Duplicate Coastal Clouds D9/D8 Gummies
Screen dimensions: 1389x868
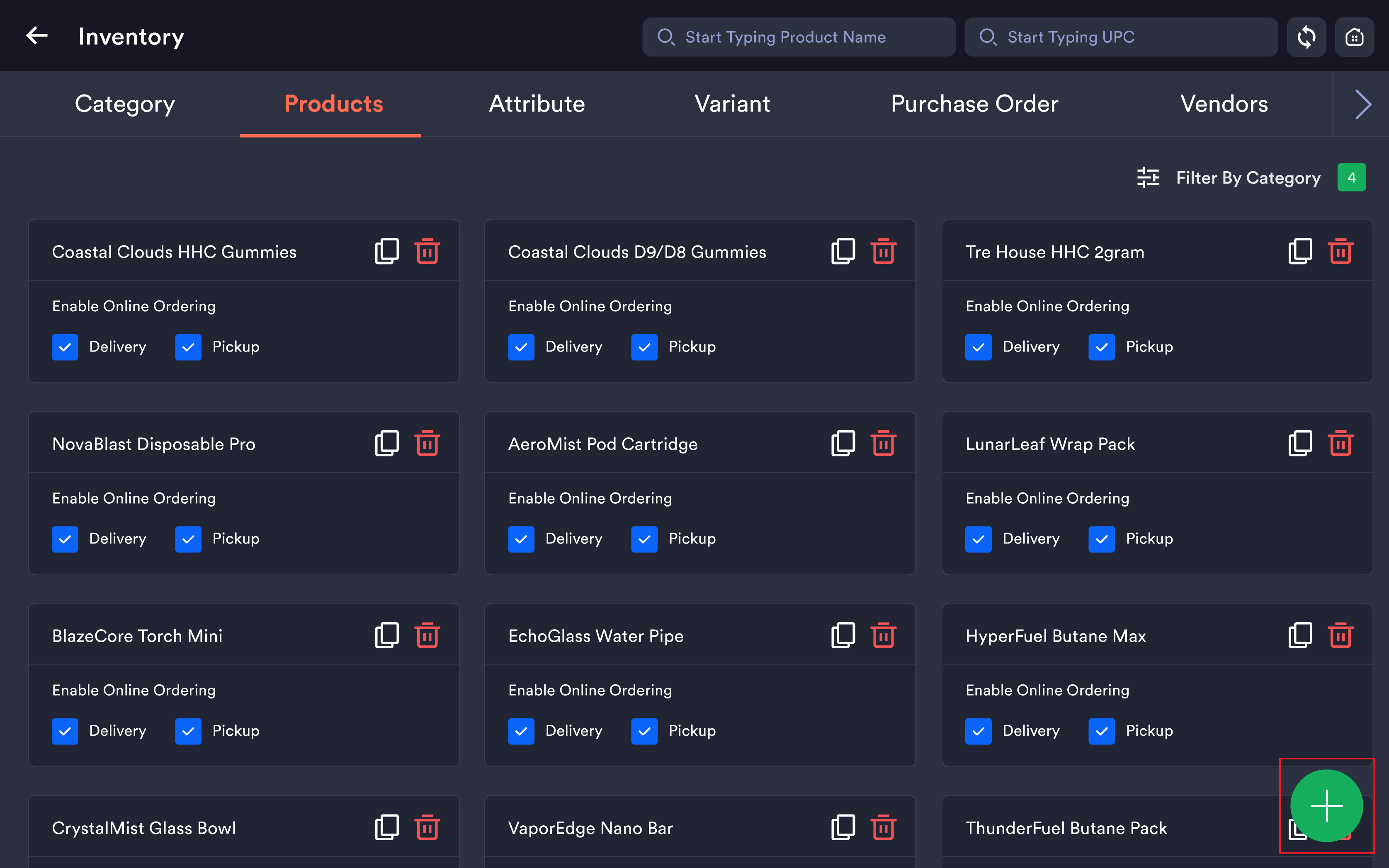tap(843, 252)
